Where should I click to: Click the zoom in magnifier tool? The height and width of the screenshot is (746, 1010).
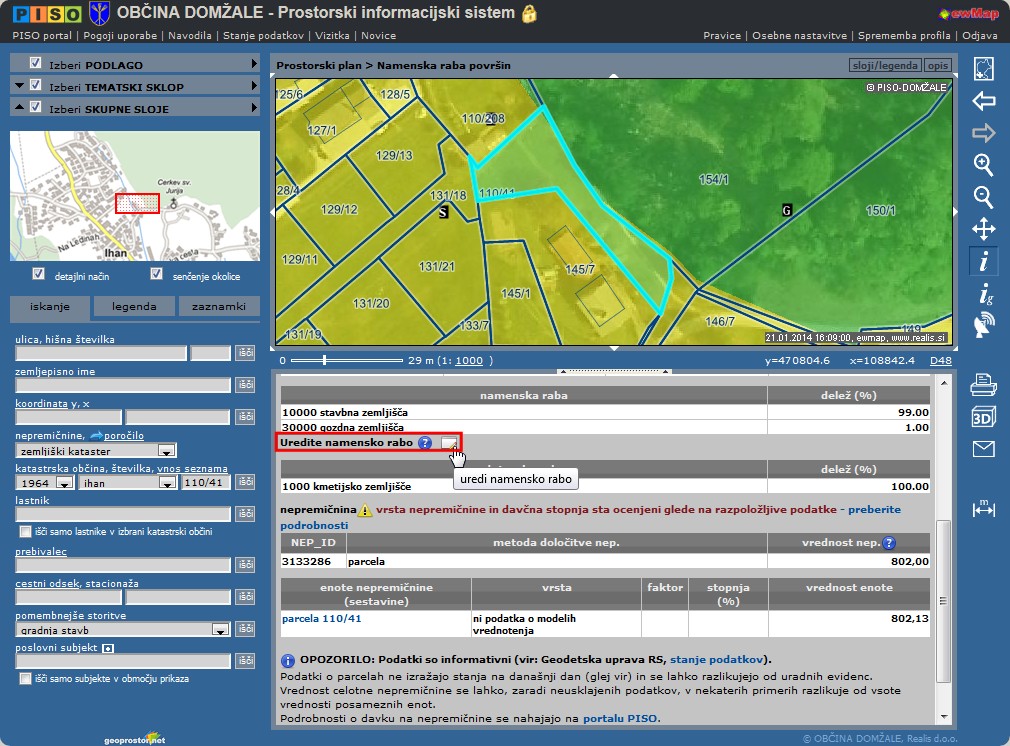[x=984, y=165]
